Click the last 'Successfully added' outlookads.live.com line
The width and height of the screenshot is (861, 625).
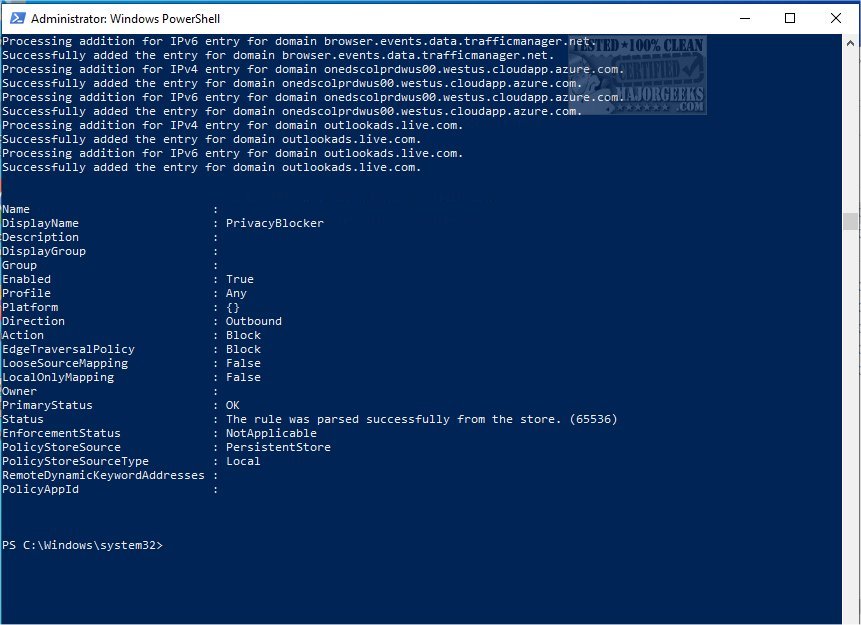211,167
